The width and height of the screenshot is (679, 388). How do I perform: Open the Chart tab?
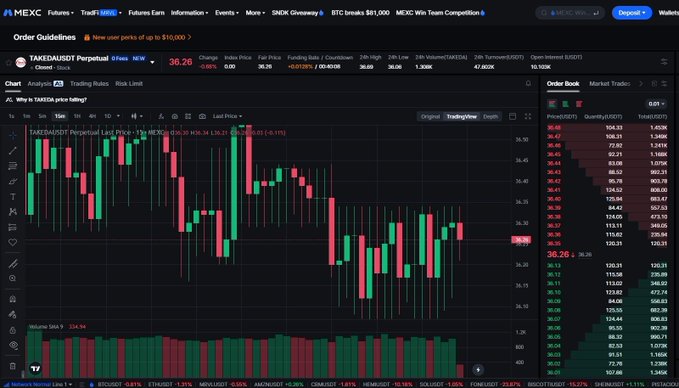click(13, 84)
